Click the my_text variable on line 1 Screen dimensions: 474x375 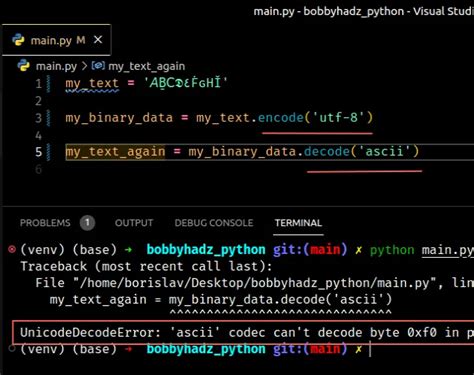(x=92, y=83)
